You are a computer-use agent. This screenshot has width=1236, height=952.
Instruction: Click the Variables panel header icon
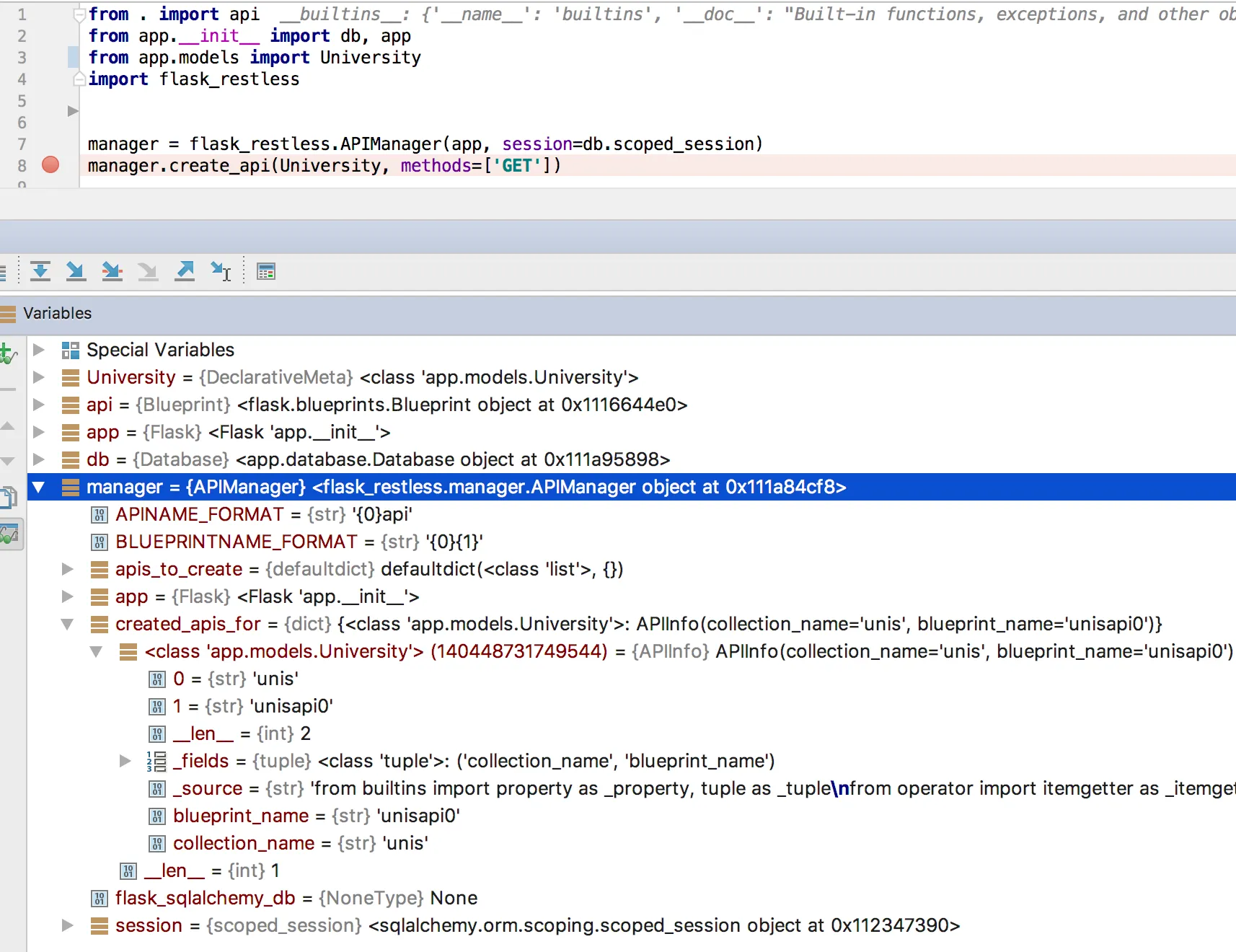pos(8,313)
